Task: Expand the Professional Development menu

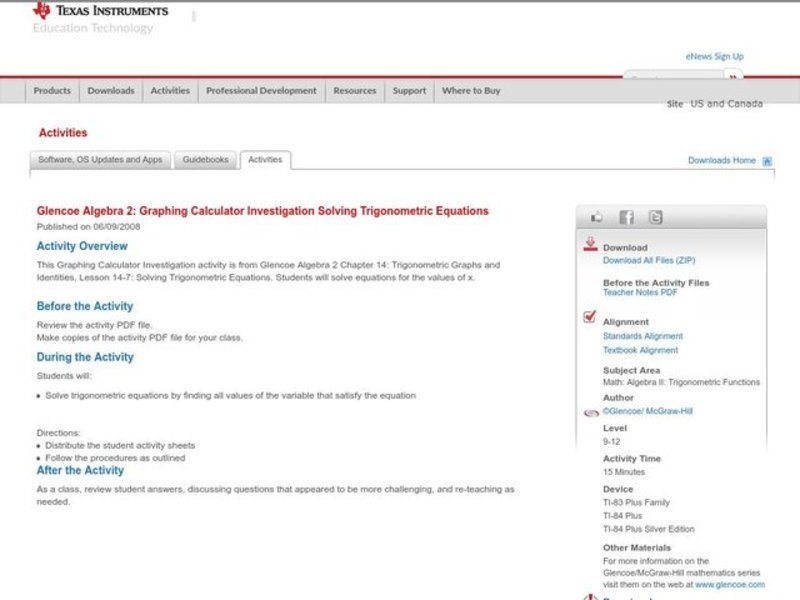Action: (x=261, y=91)
